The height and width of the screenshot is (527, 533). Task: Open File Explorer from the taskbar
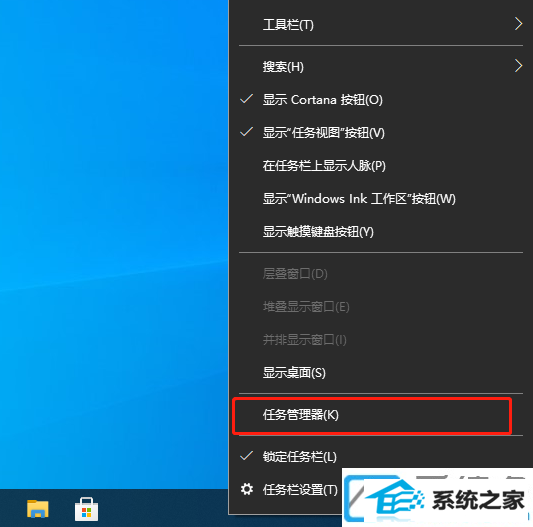click(38, 509)
